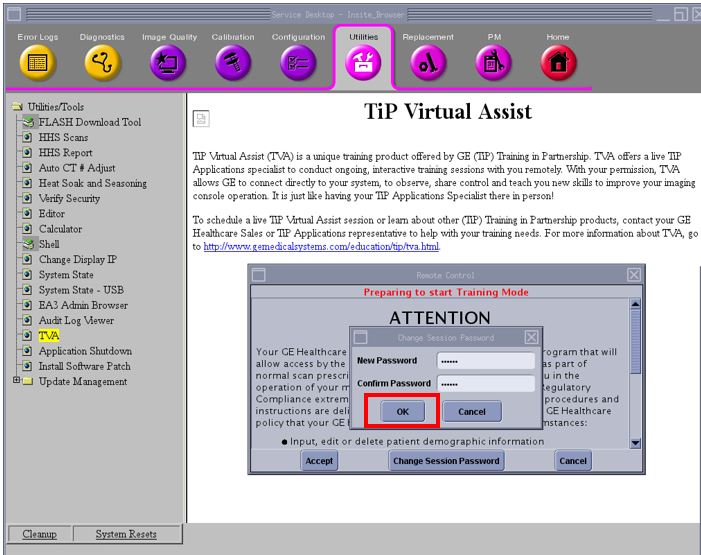Follow the gemedicalsystems.com TVA link

point(321,247)
